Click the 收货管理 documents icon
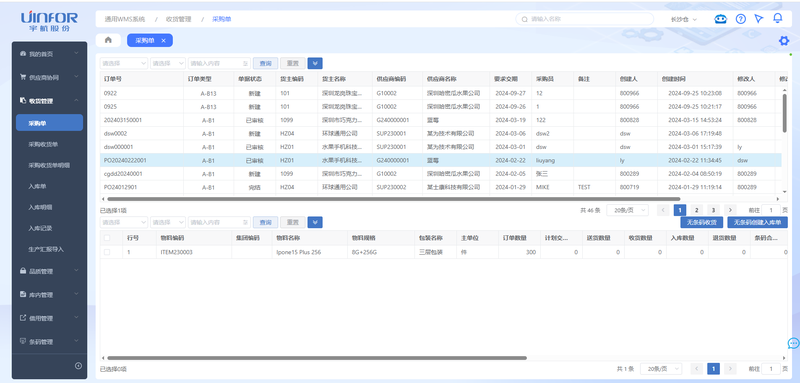The width and height of the screenshot is (800, 383). click(x=22, y=100)
